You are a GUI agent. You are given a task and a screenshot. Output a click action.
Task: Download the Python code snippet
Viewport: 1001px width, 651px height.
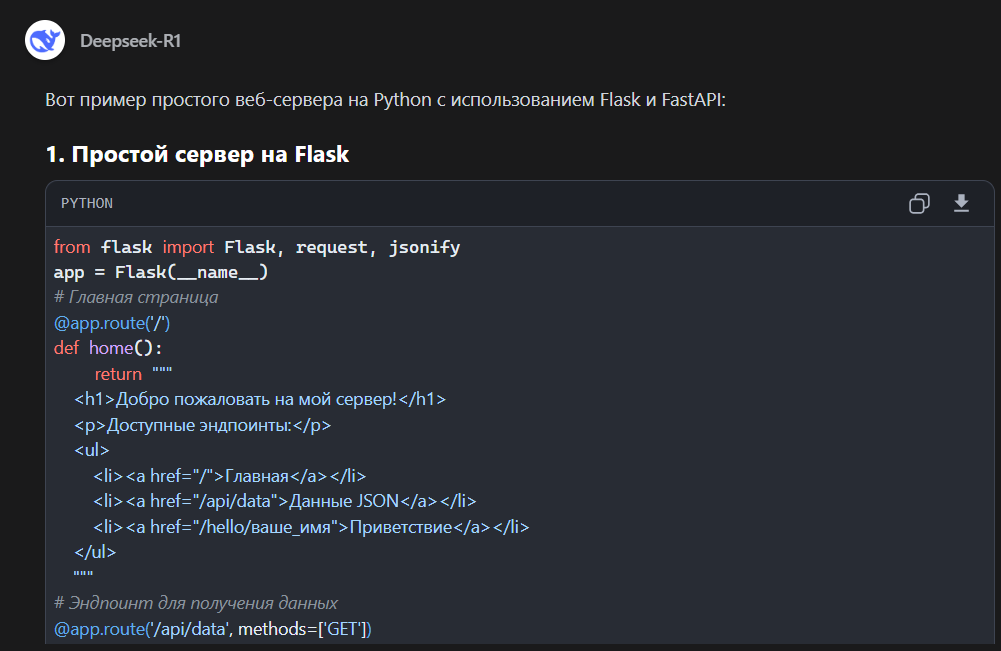tap(961, 204)
